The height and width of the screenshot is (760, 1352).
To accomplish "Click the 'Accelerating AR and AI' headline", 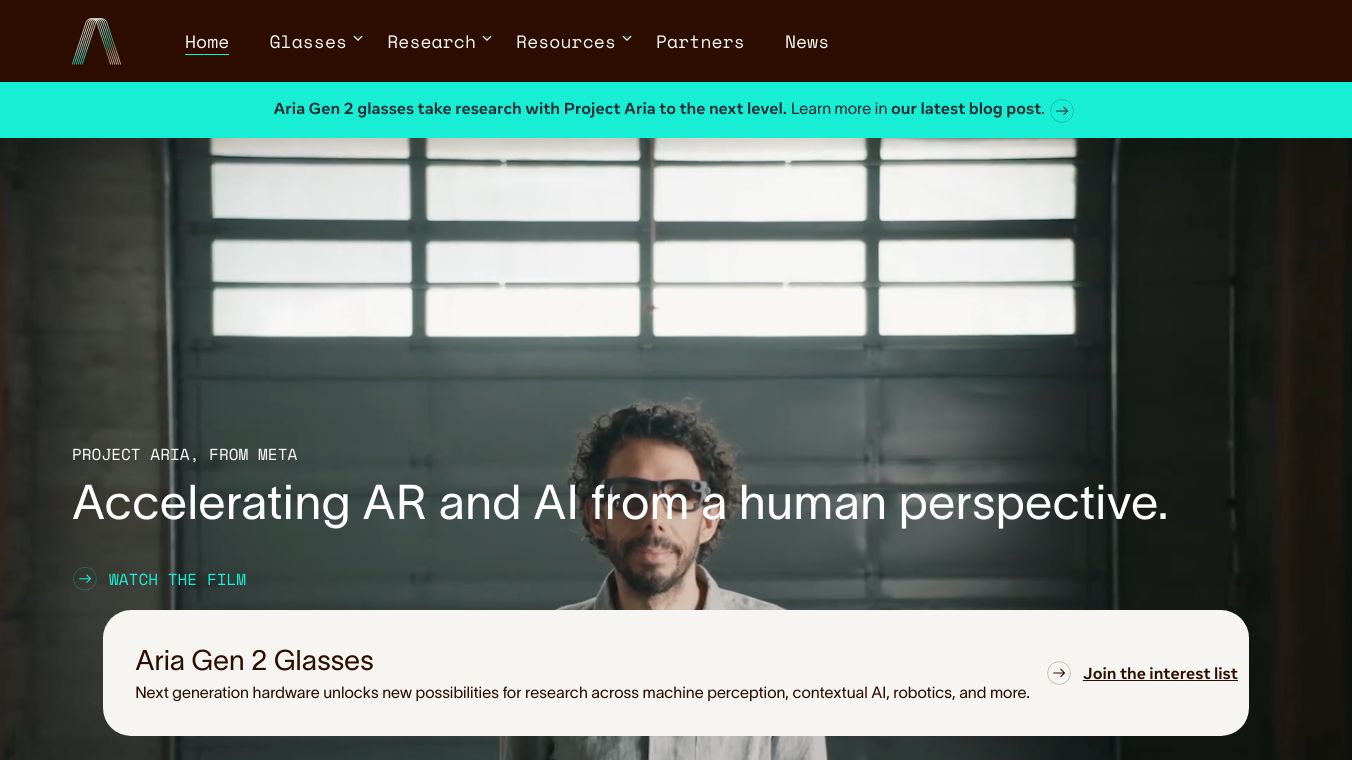I will [620, 503].
